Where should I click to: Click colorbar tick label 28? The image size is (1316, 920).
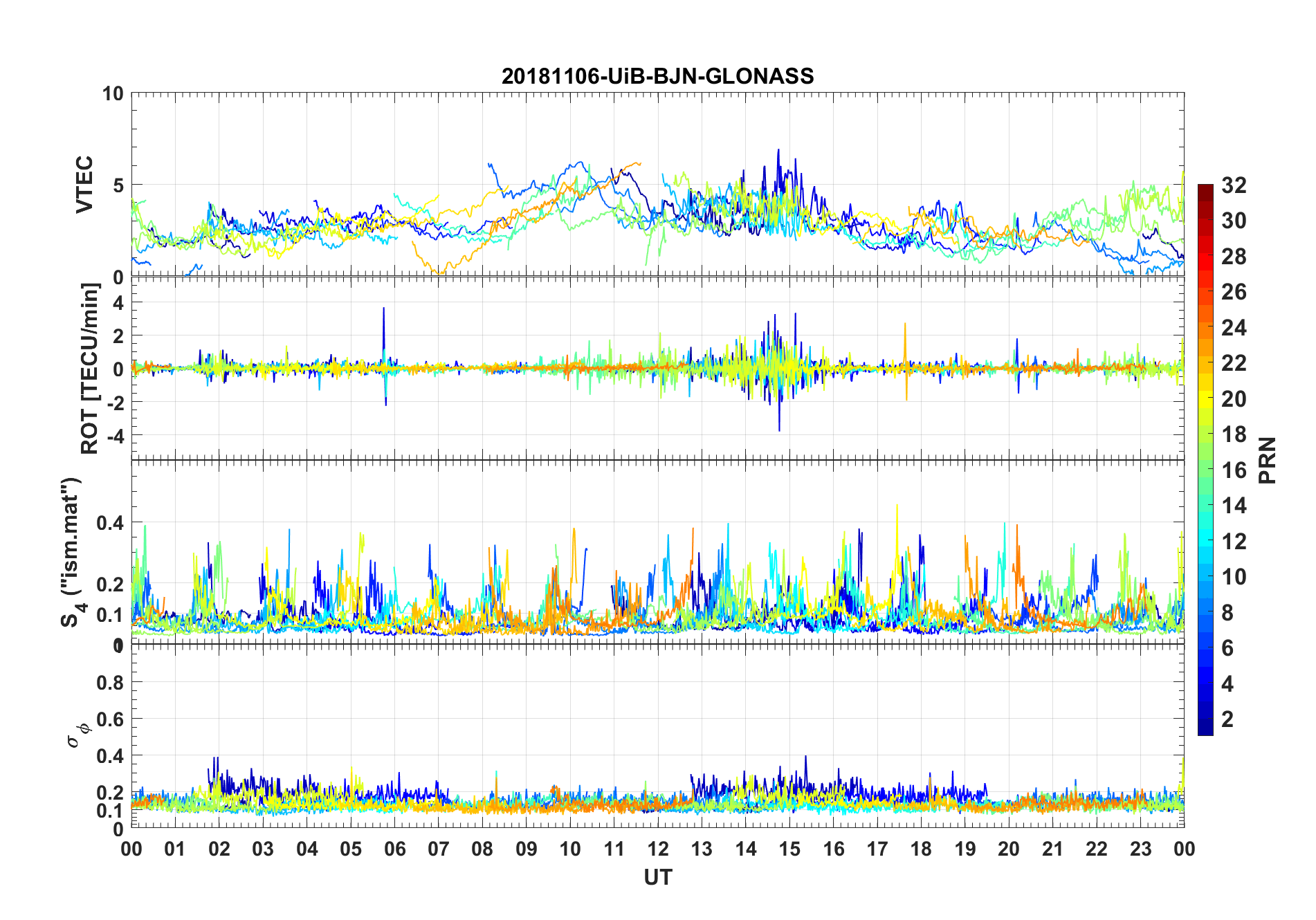pyautogui.click(x=1234, y=256)
